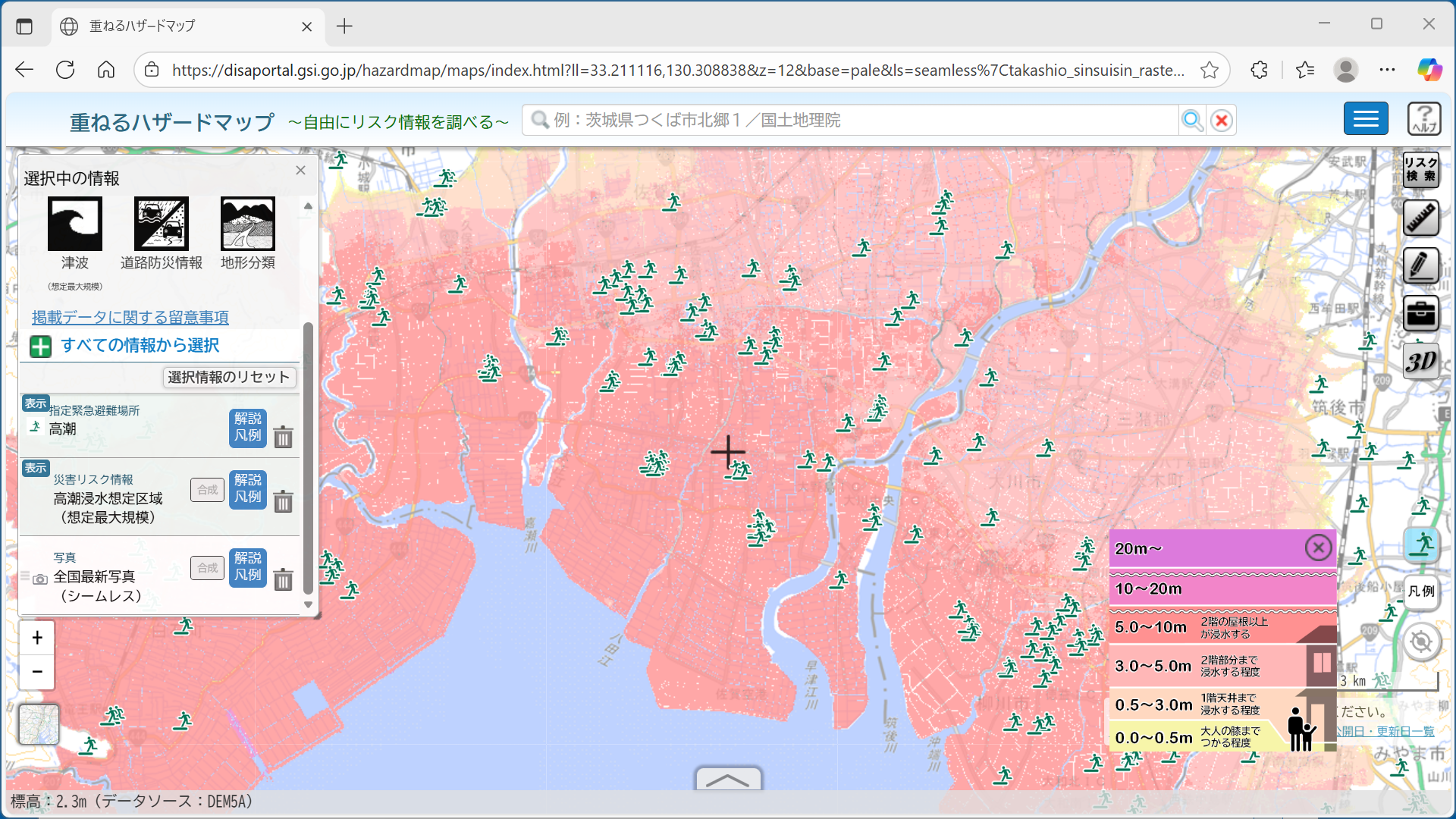
Task: Open the blue hamburger menu
Action: 1365,119
